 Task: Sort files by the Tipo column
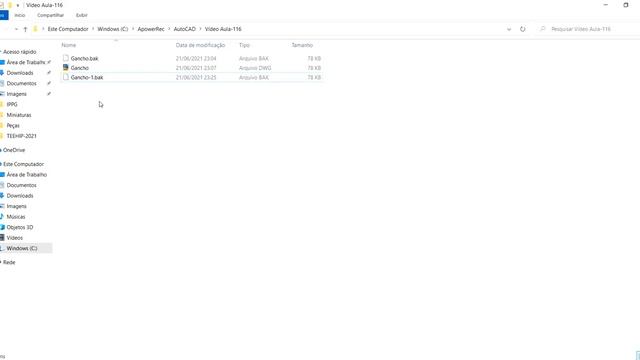tap(244, 45)
